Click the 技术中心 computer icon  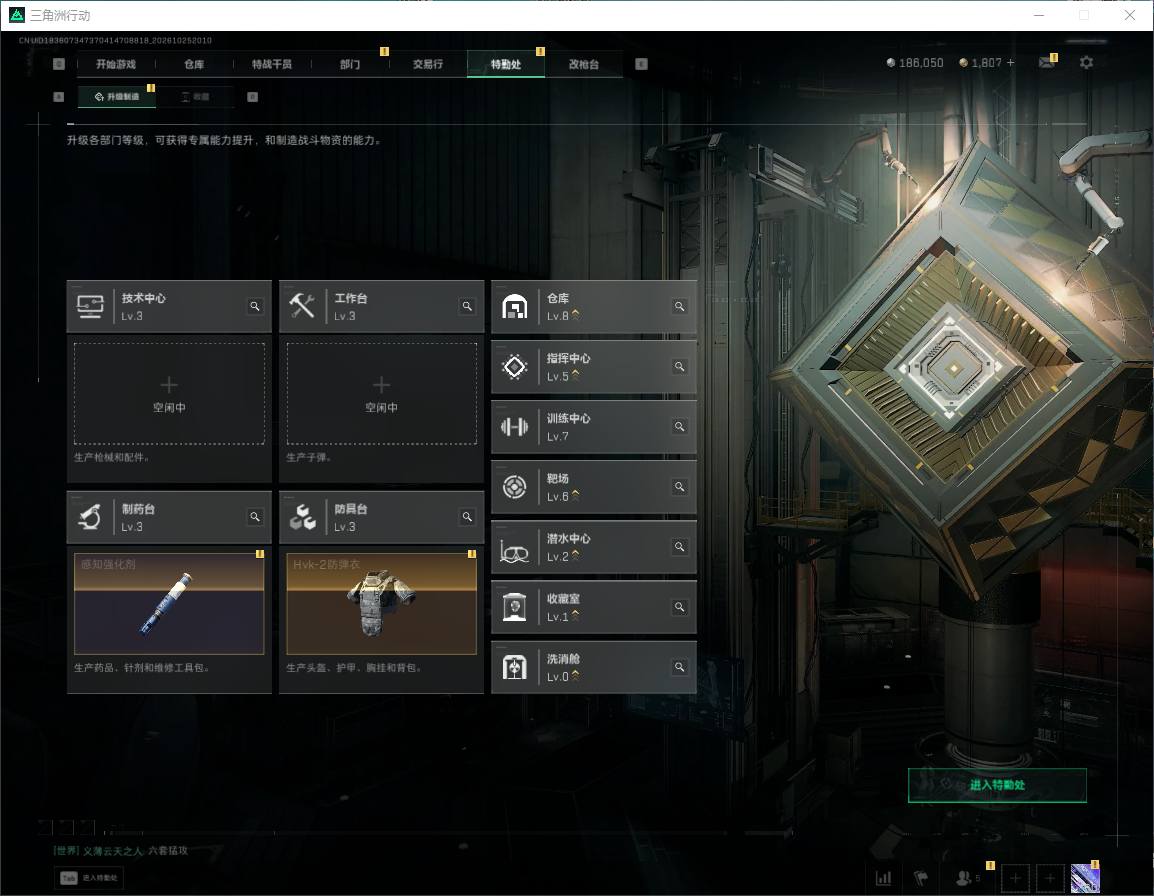[91, 306]
